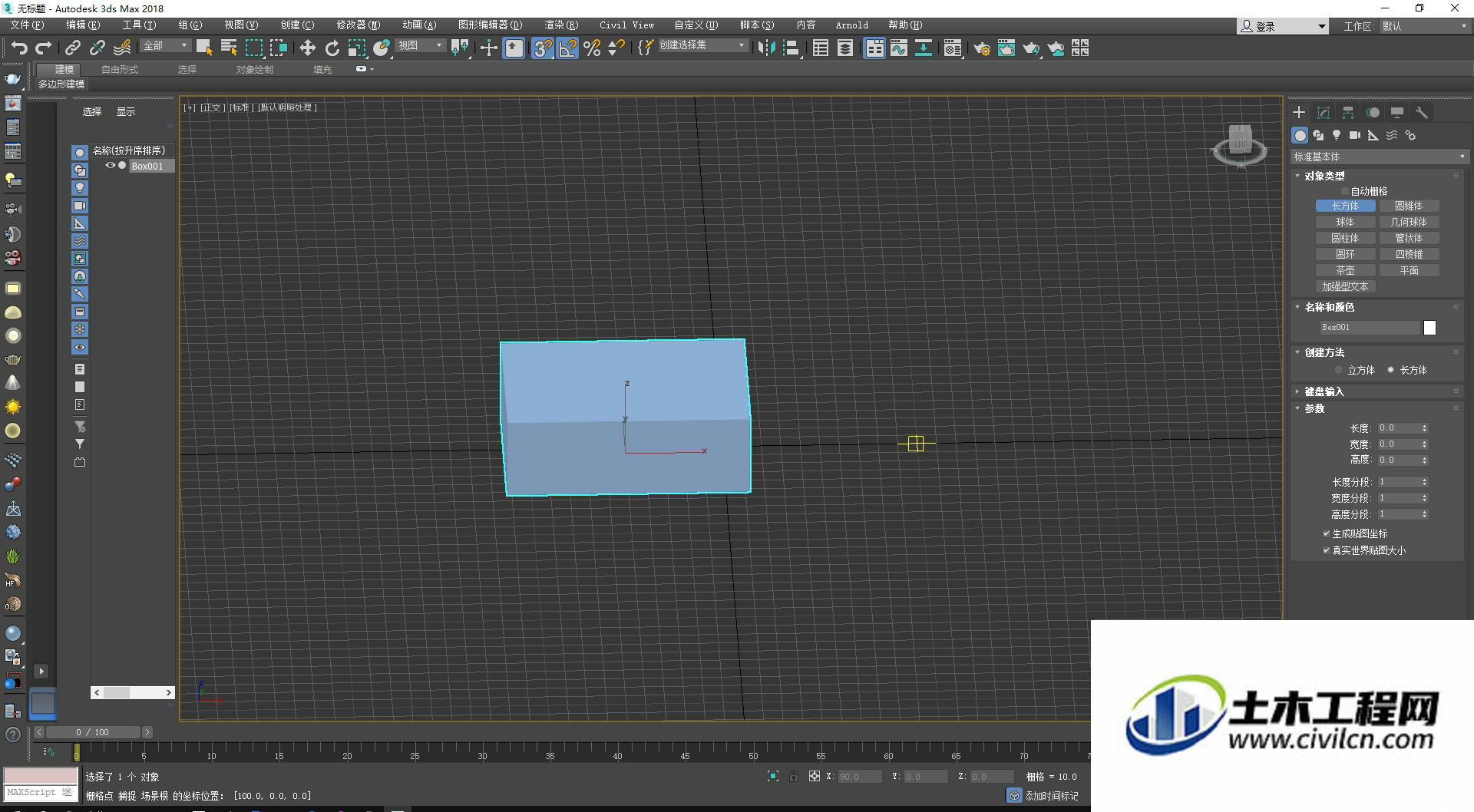This screenshot has height=812, width=1474.
Task: Click the MAXScript listener input field
Action: pos(40,792)
